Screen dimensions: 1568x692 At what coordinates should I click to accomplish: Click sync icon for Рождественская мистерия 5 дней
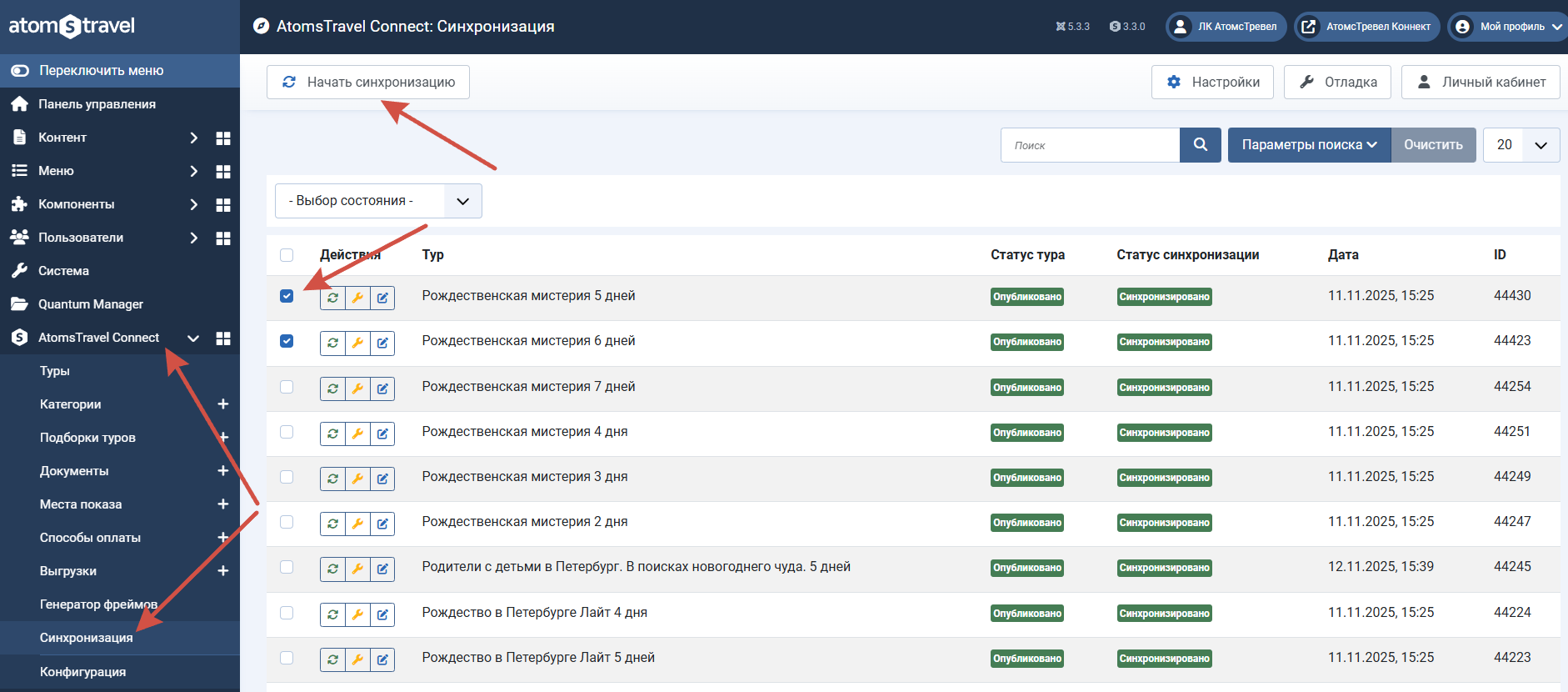[x=332, y=298]
